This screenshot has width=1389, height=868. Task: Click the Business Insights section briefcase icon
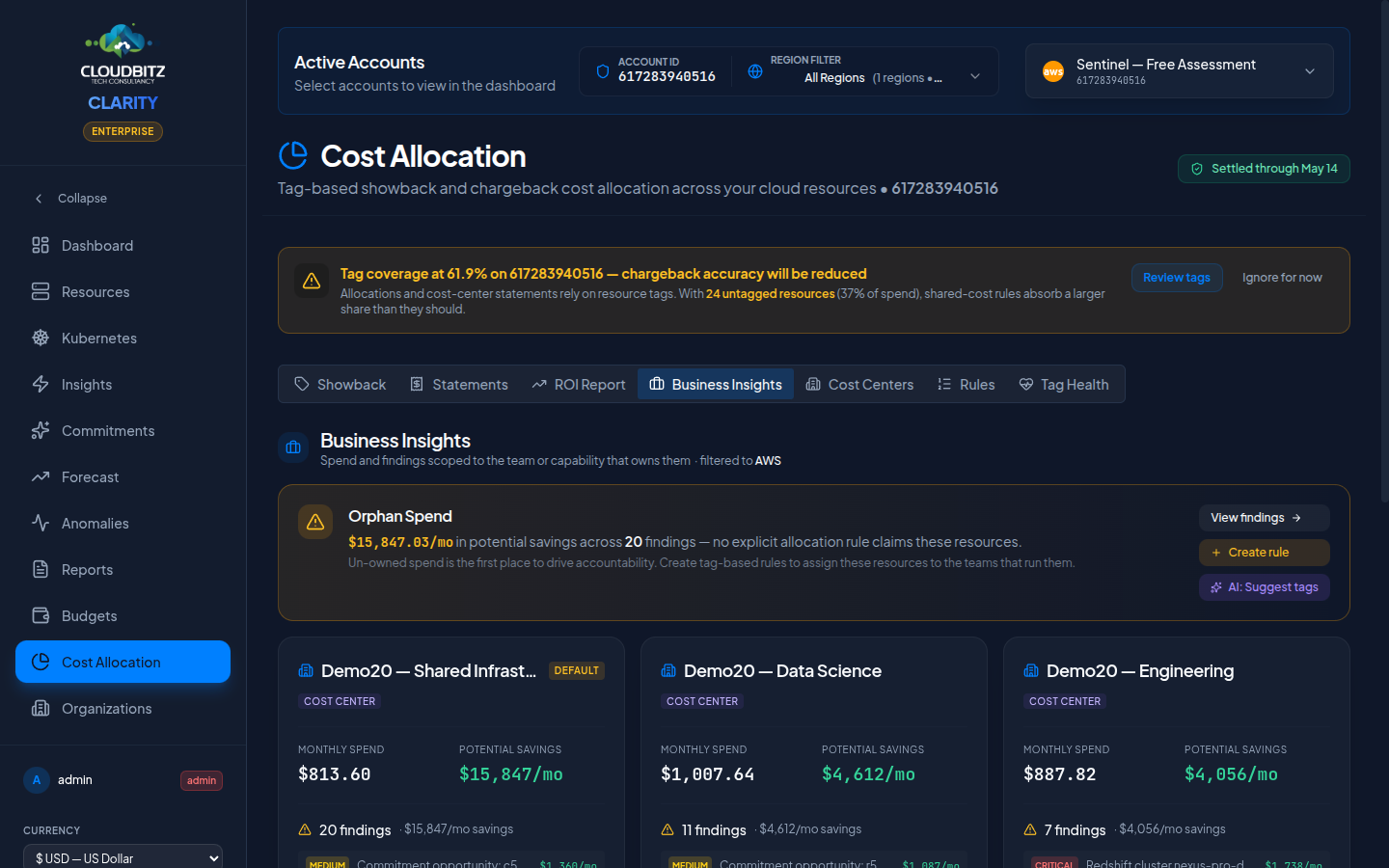tap(293, 448)
